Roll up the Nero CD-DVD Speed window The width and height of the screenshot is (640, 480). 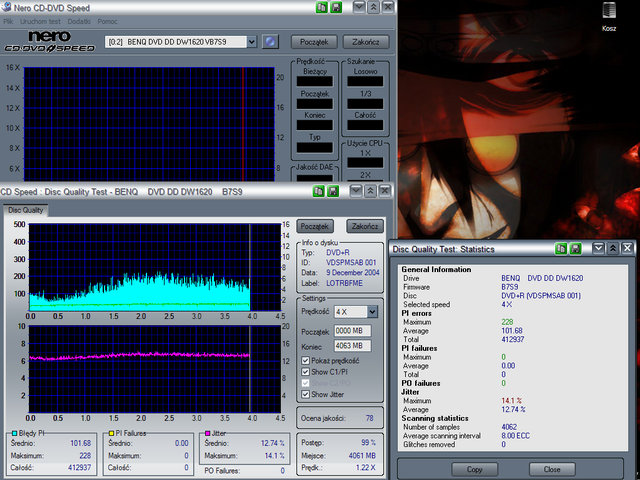click(373, 7)
